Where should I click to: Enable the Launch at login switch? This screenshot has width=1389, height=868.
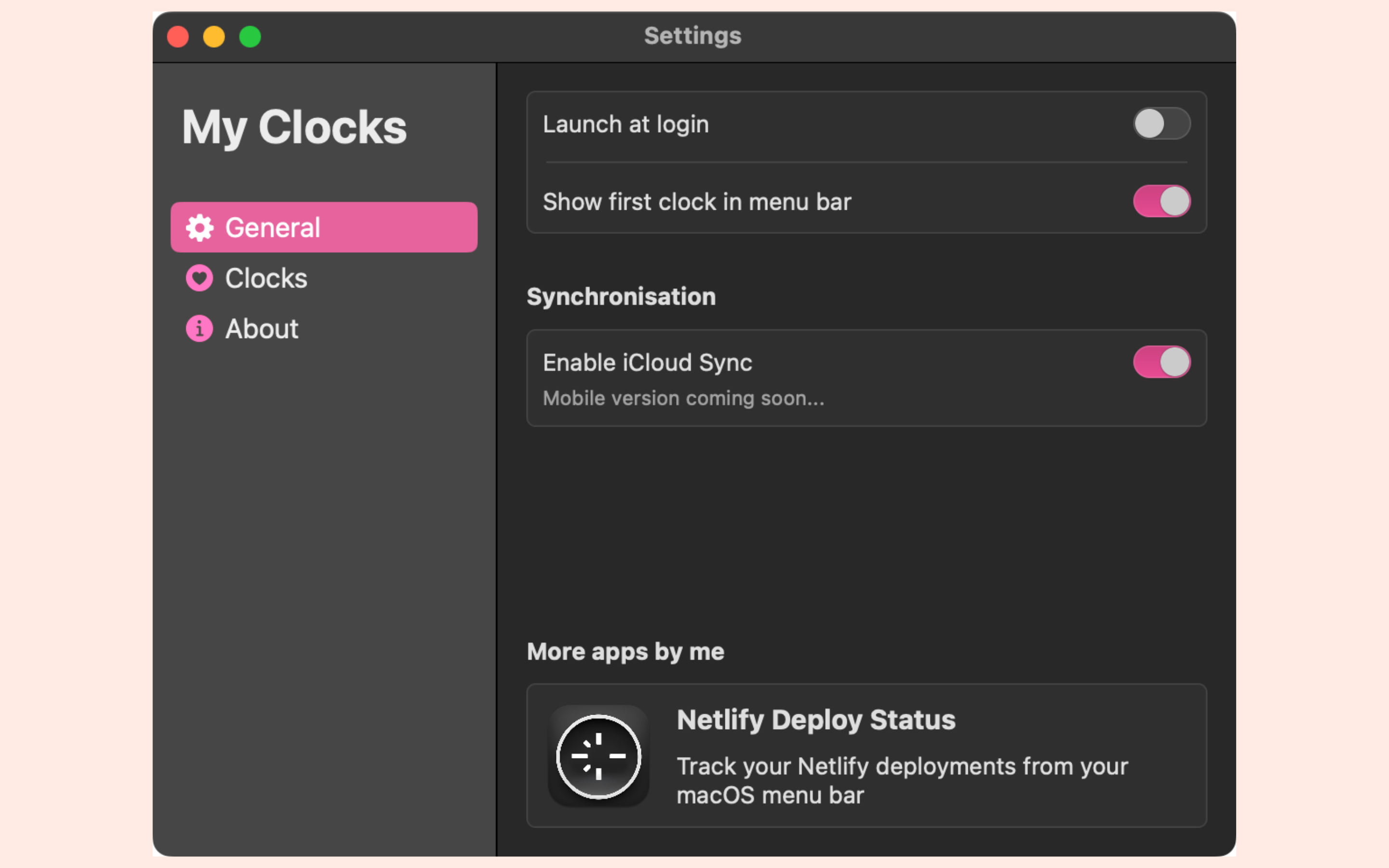1162,124
